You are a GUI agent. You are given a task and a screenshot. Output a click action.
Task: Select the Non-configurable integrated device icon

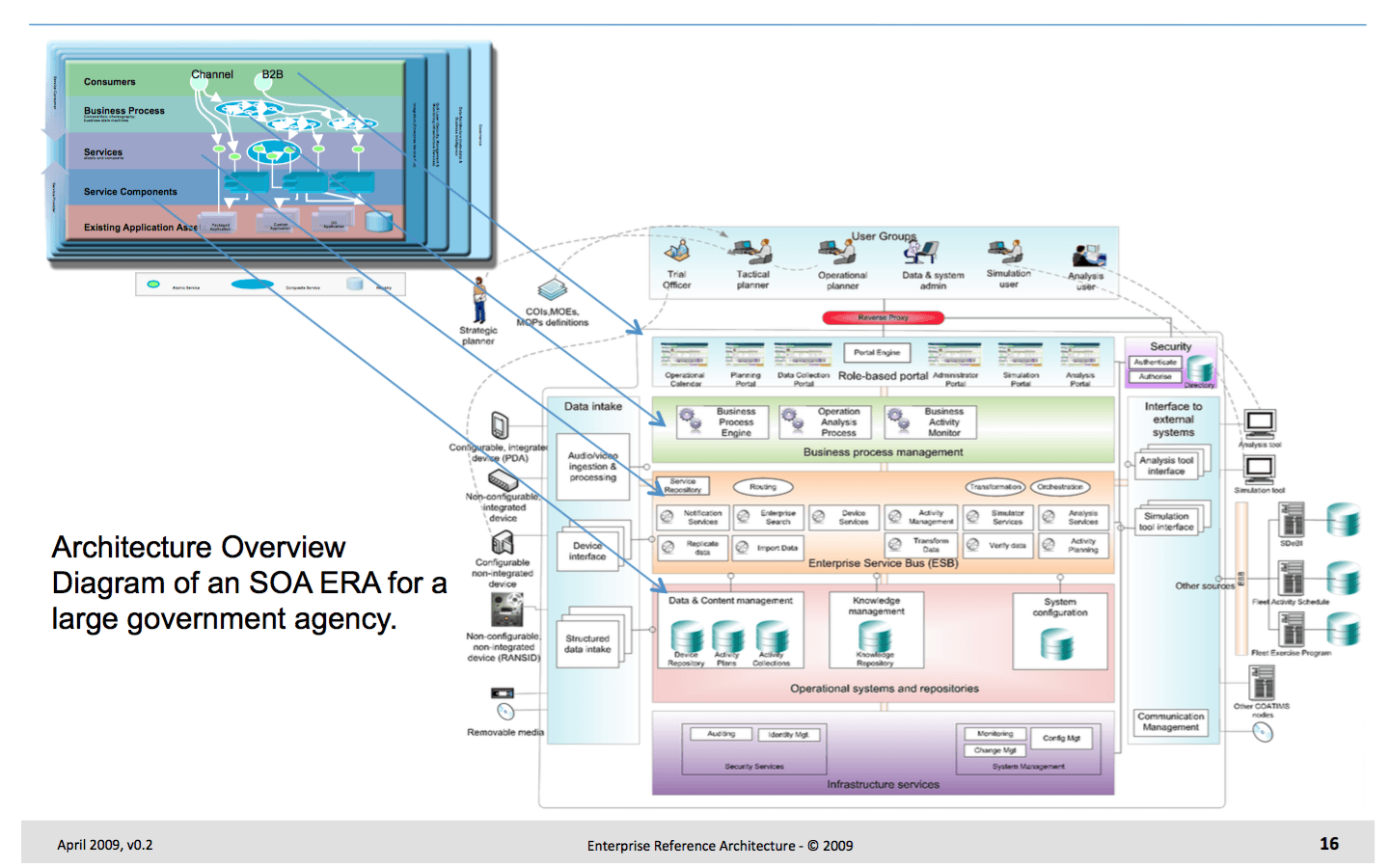point(503,479)
